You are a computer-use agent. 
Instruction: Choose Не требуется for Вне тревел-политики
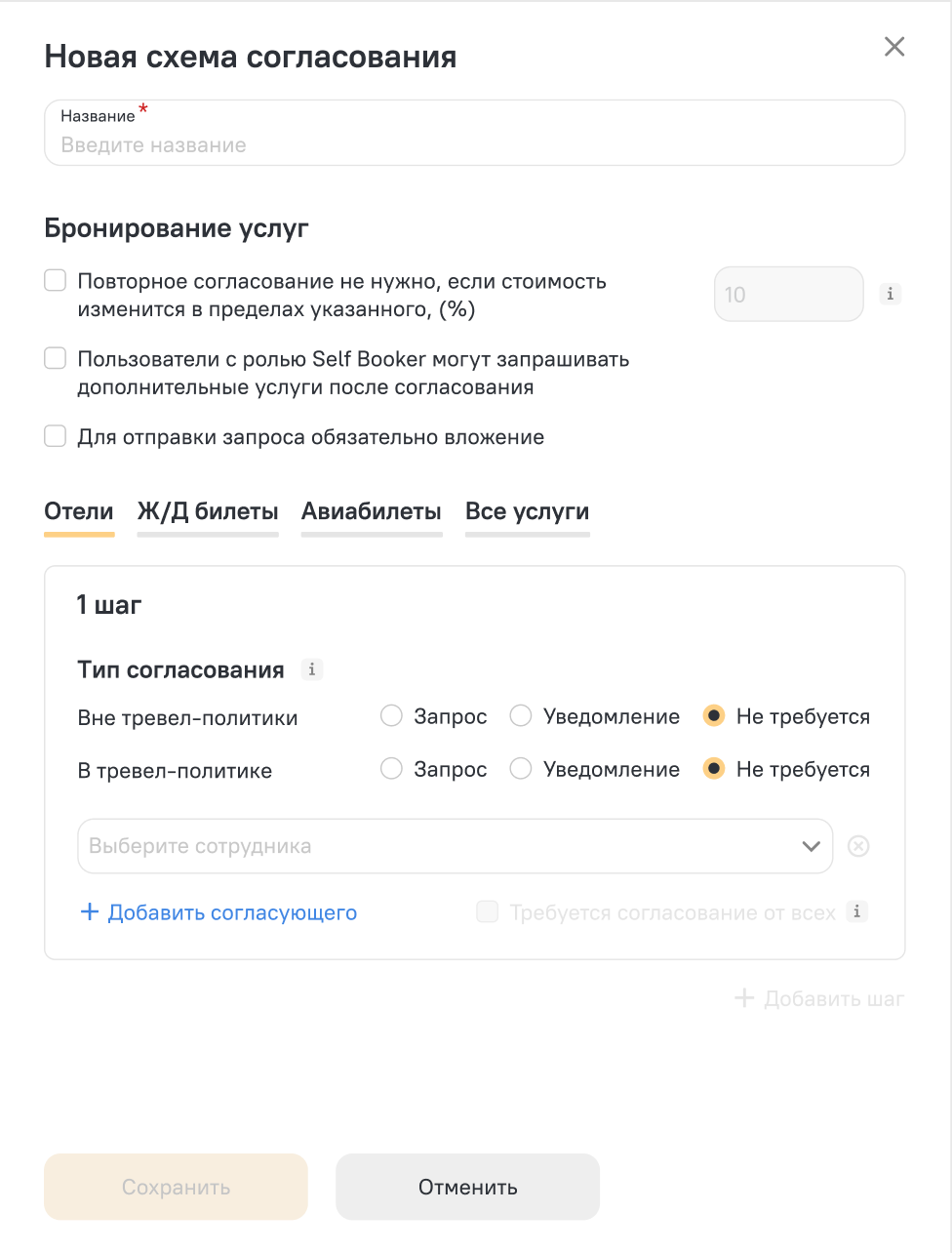(x=714, y=716)
